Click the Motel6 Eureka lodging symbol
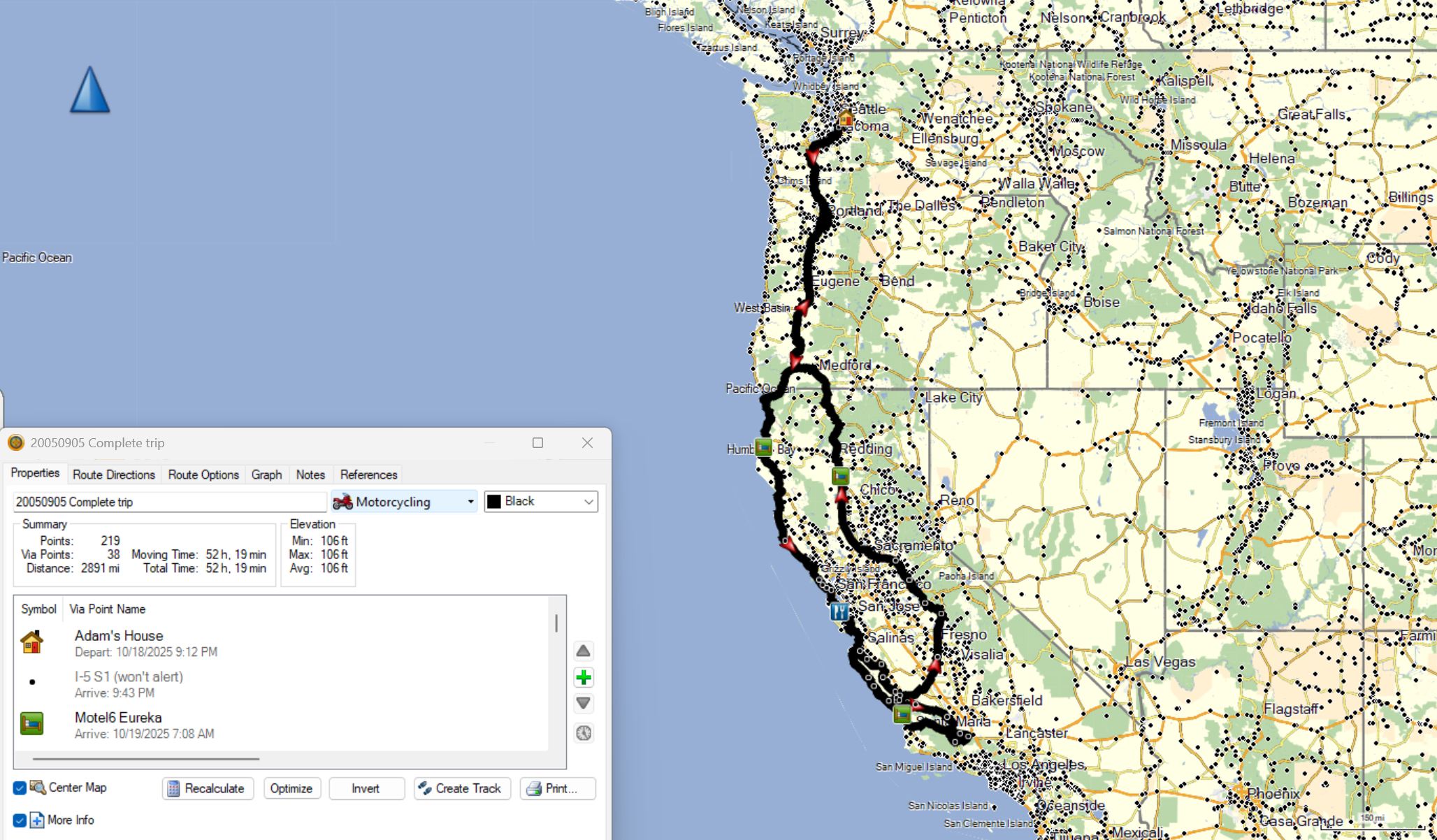 tap(32, 724)
